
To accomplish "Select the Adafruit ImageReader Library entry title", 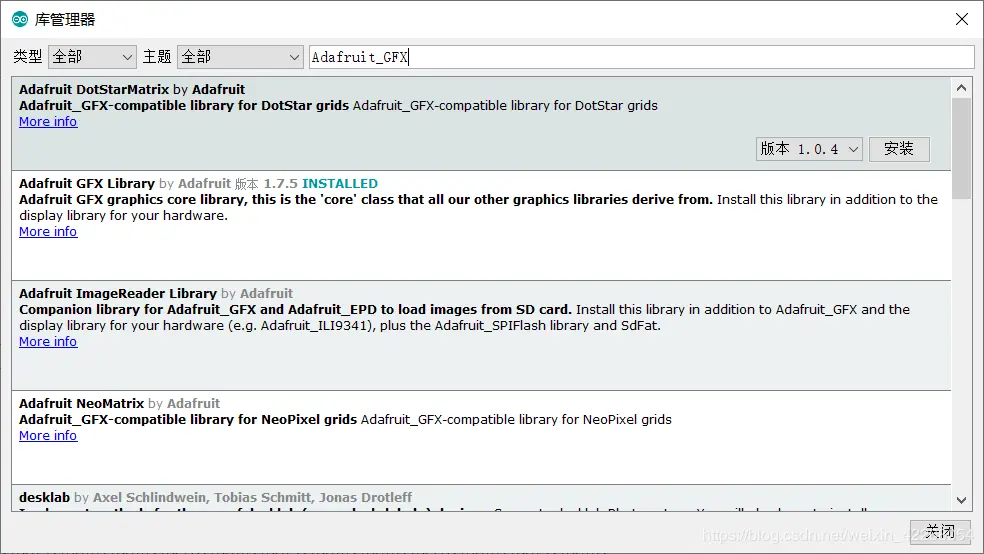I will (117, 294).
